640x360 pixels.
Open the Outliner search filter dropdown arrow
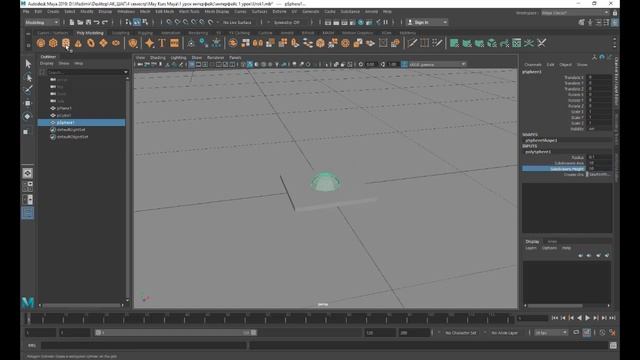pos(125,72)
